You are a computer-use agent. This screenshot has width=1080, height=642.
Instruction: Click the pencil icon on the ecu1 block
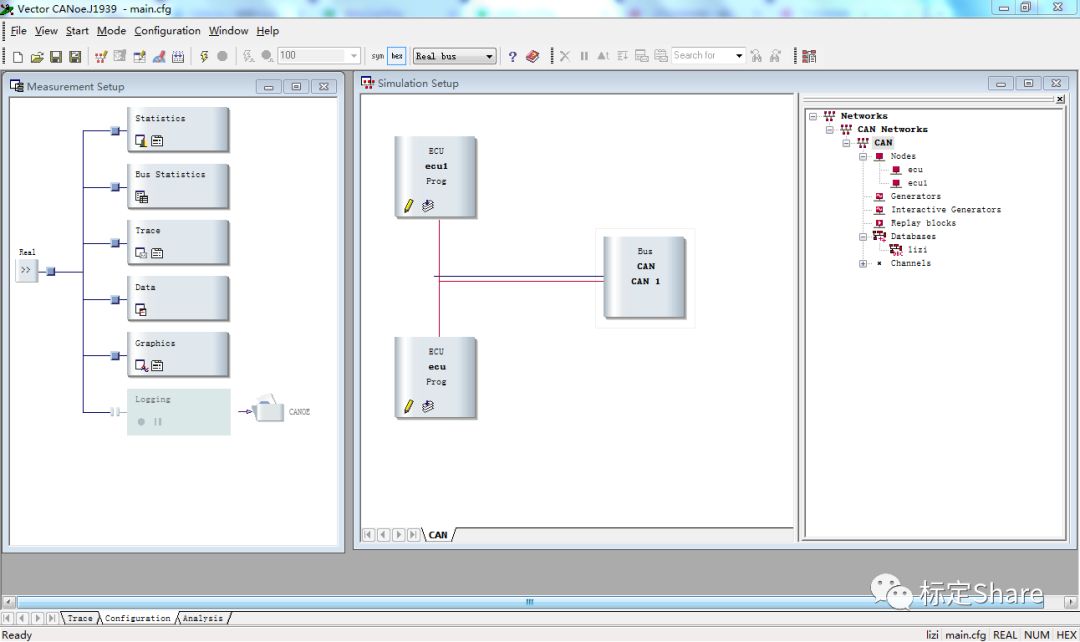[x=409, y=205]
